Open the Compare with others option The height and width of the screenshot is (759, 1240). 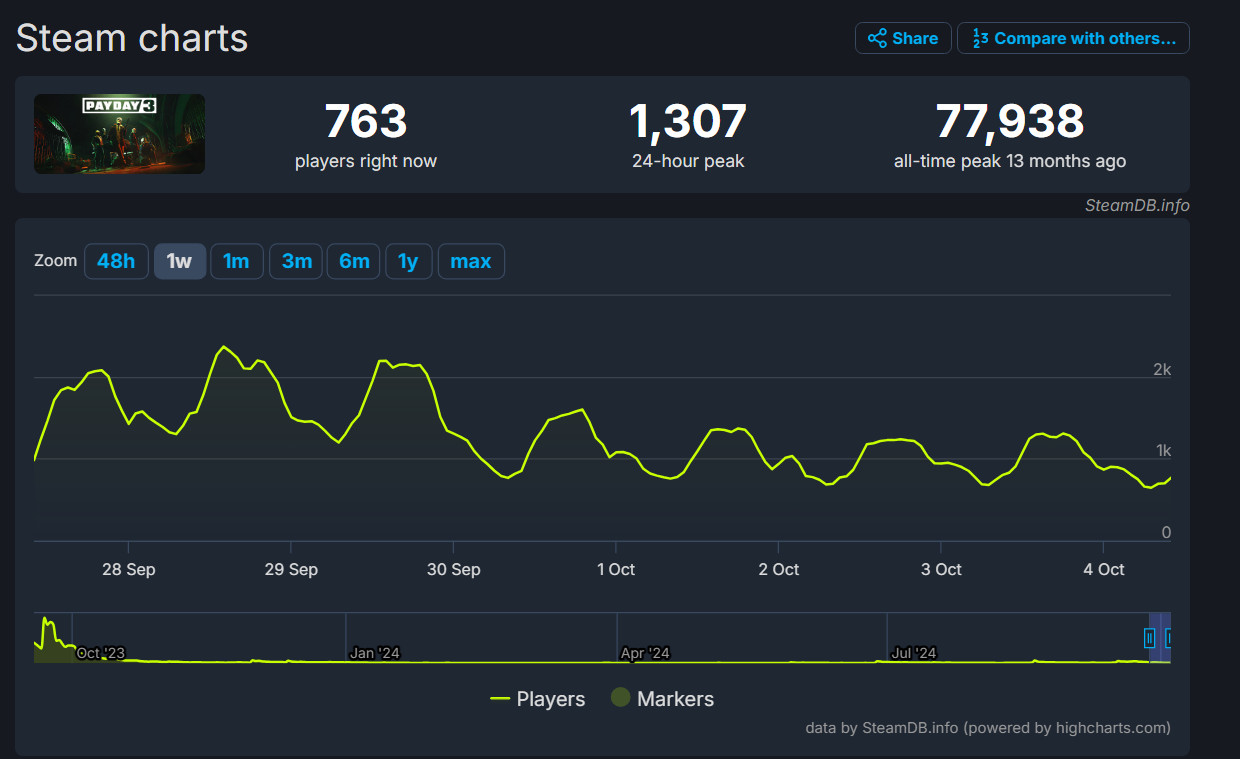[x=1084, y=38]
